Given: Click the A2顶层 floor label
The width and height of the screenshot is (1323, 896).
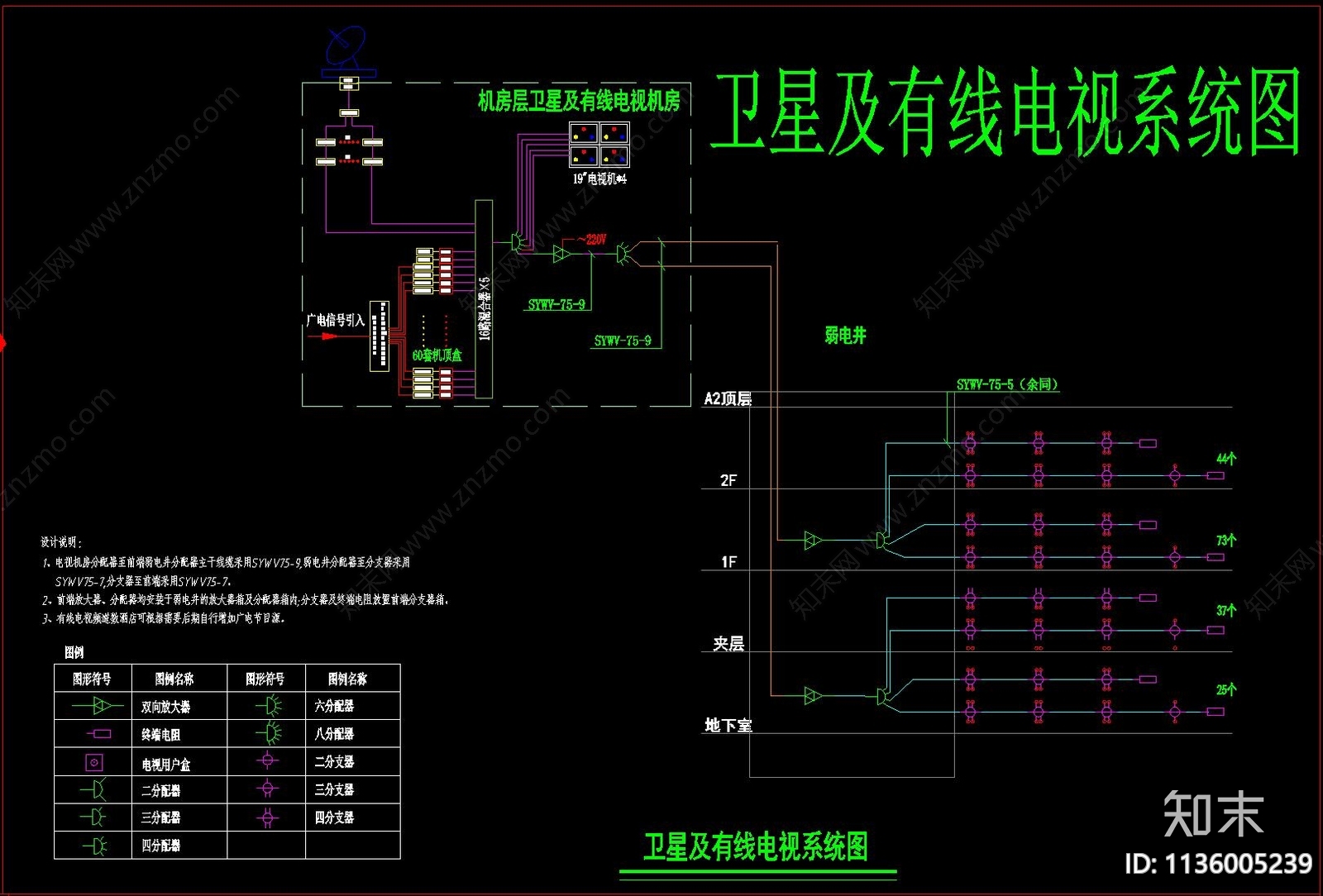Looking at the screenshot, I should tap(728, 398).
